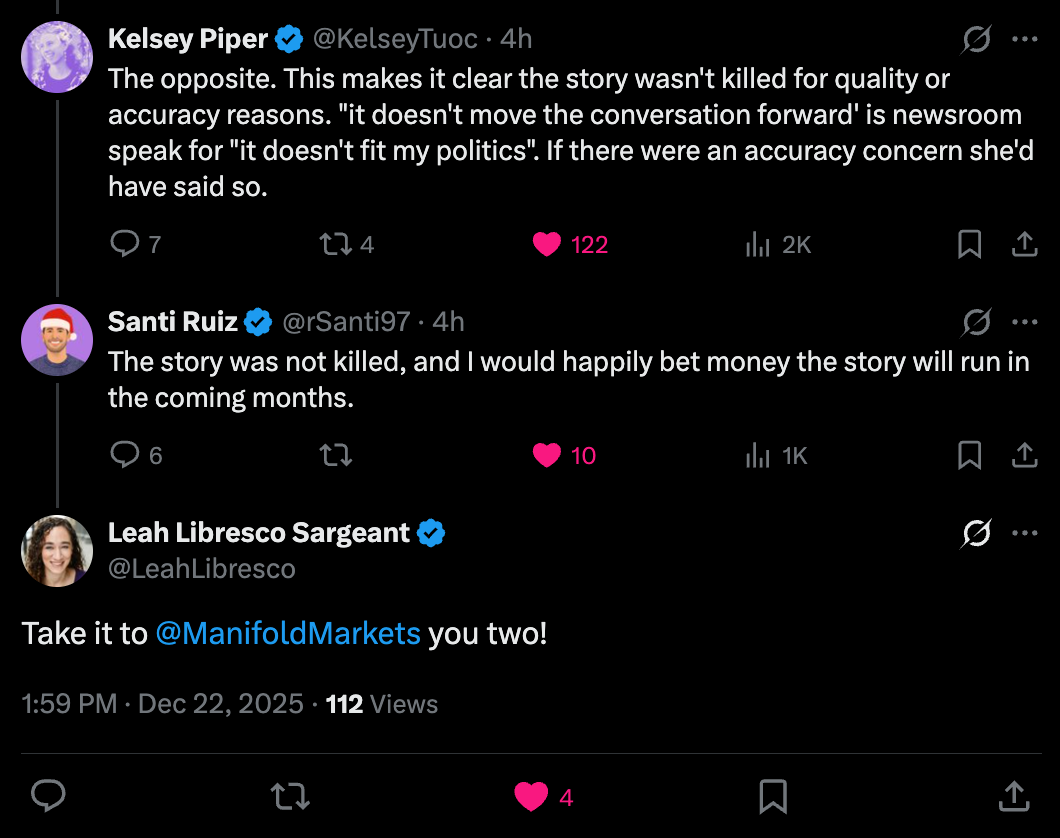Screen dimensions: 1060x838
Task: Open more options on Kelsey Piper's tweet
Action: 1025,40
